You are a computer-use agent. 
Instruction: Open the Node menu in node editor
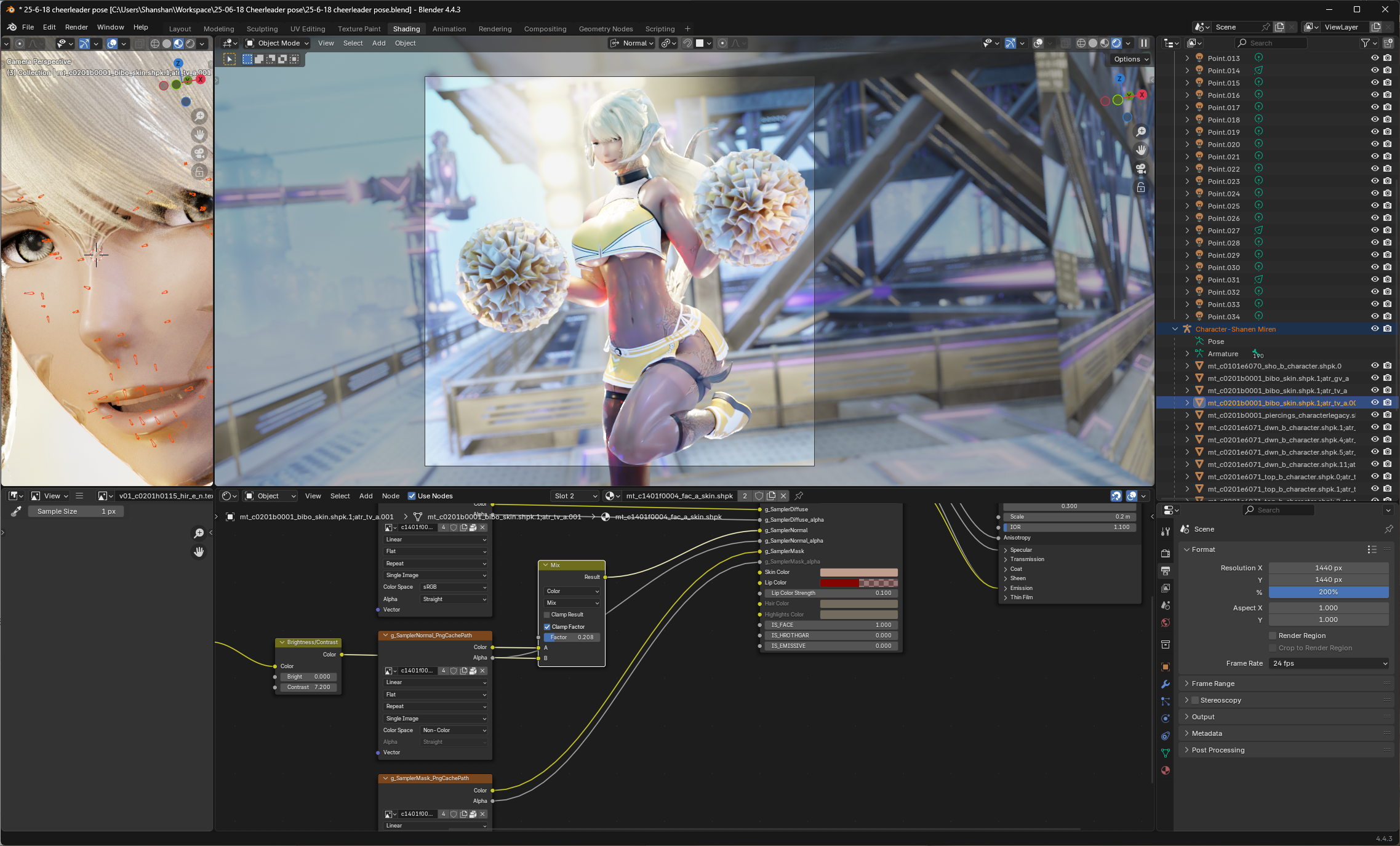390,496
